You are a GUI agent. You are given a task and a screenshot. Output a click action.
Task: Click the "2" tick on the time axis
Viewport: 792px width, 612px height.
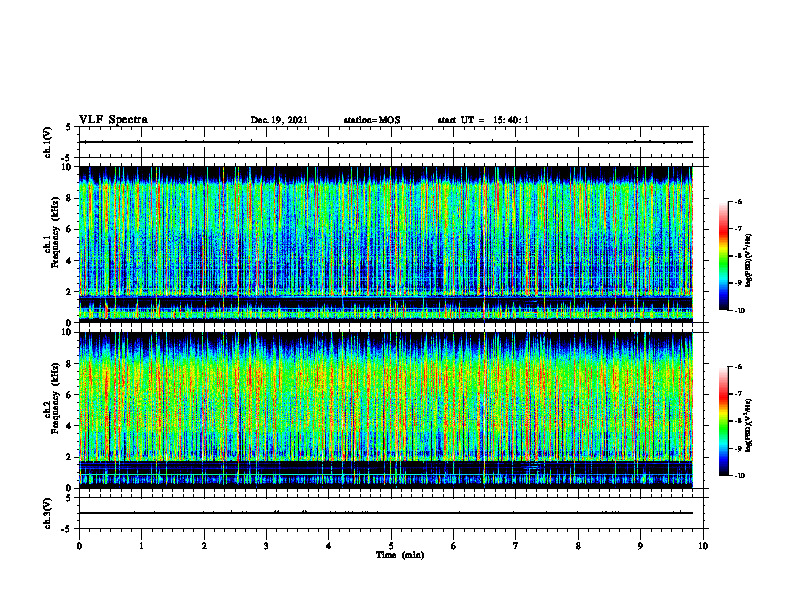click(x=204, y=546)
